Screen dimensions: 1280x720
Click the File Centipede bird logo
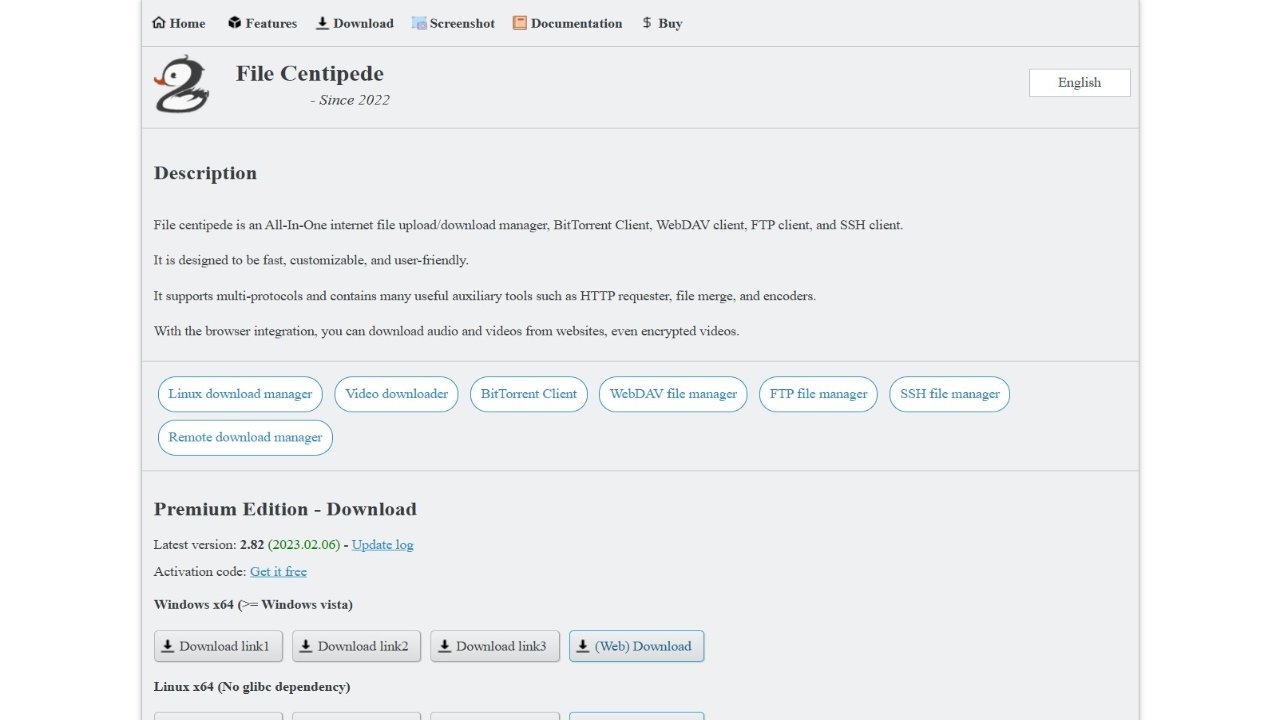click(x=182, y=85)
